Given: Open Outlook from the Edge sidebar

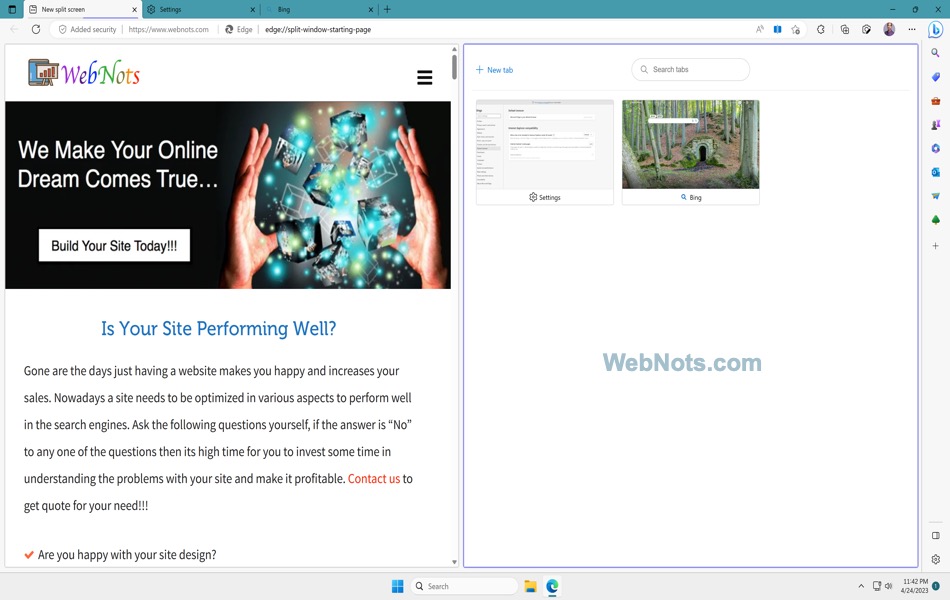Looking at the screenshot, I should (x=935, y=171).
